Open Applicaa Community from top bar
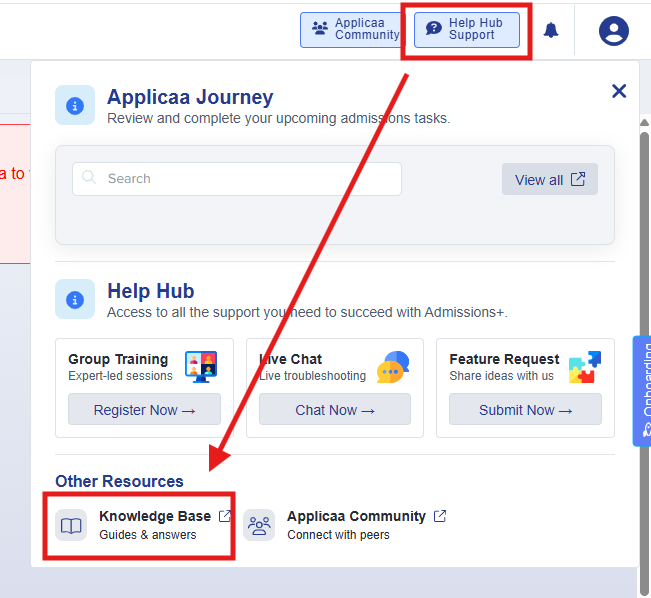 (x=357, y=29)
